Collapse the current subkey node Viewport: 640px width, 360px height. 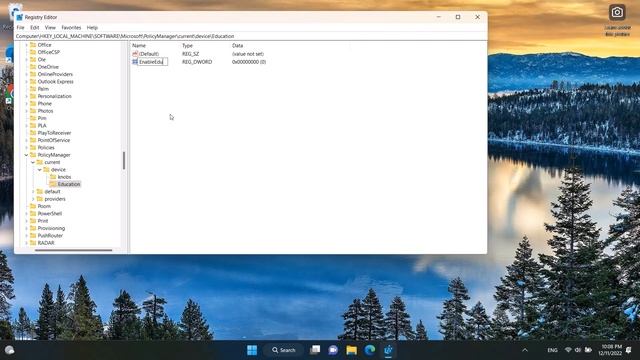pyautogui.click(x=33, y=162)
